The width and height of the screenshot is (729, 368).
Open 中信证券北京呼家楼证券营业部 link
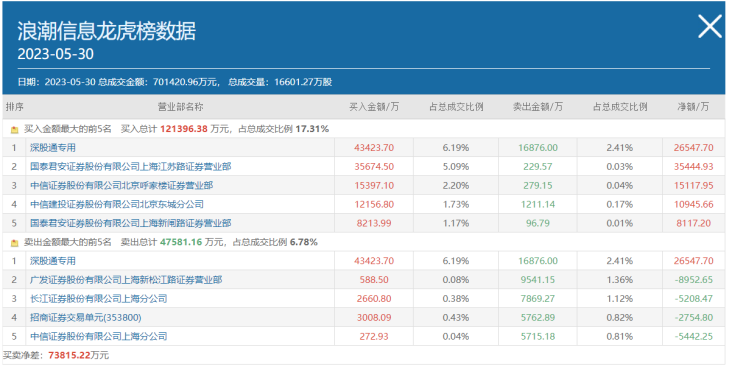pos(122,185)
